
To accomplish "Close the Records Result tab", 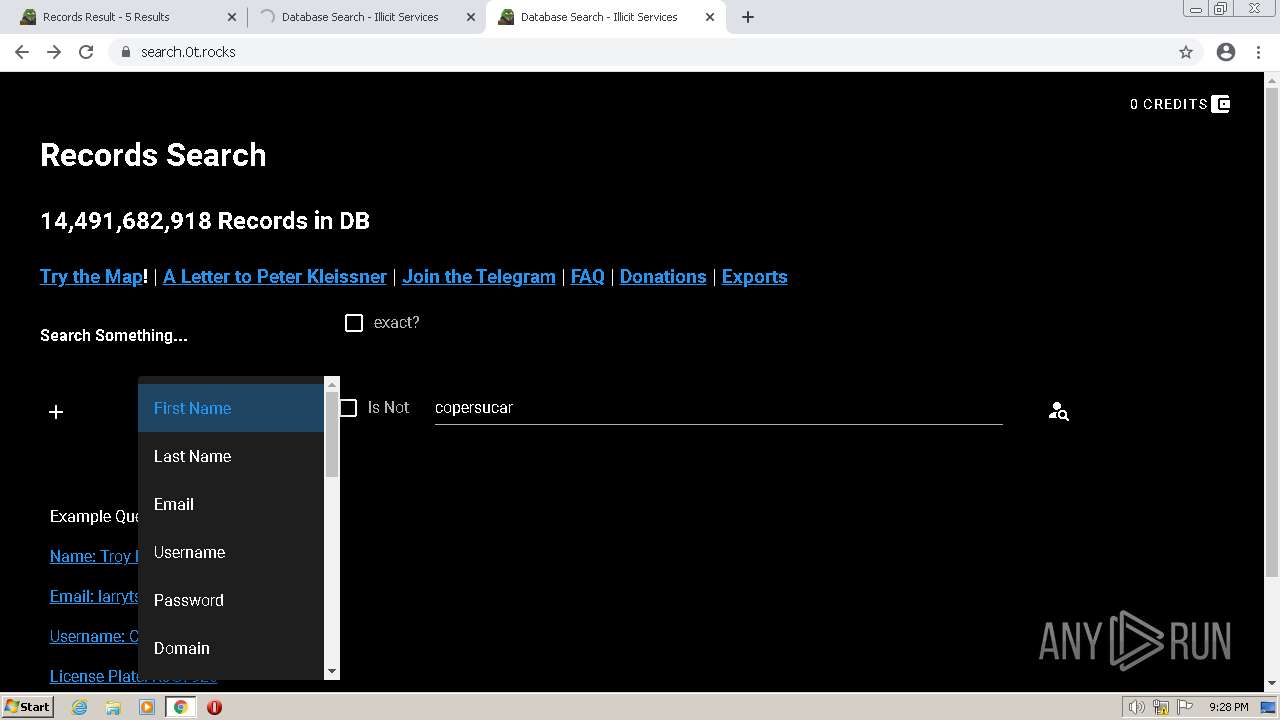I will click(x=232, y=17).
